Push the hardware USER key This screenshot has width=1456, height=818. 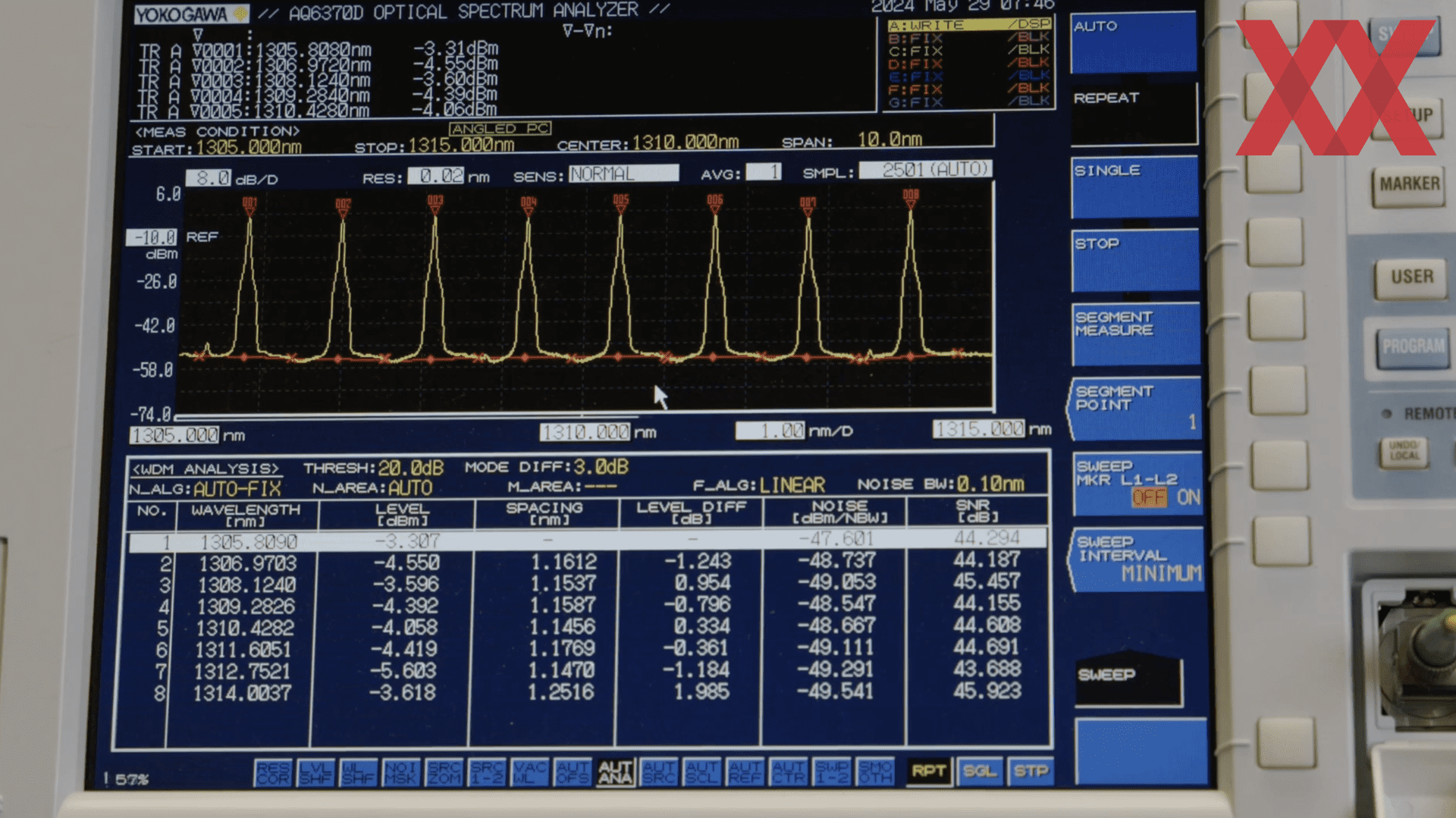point(1411,277)
